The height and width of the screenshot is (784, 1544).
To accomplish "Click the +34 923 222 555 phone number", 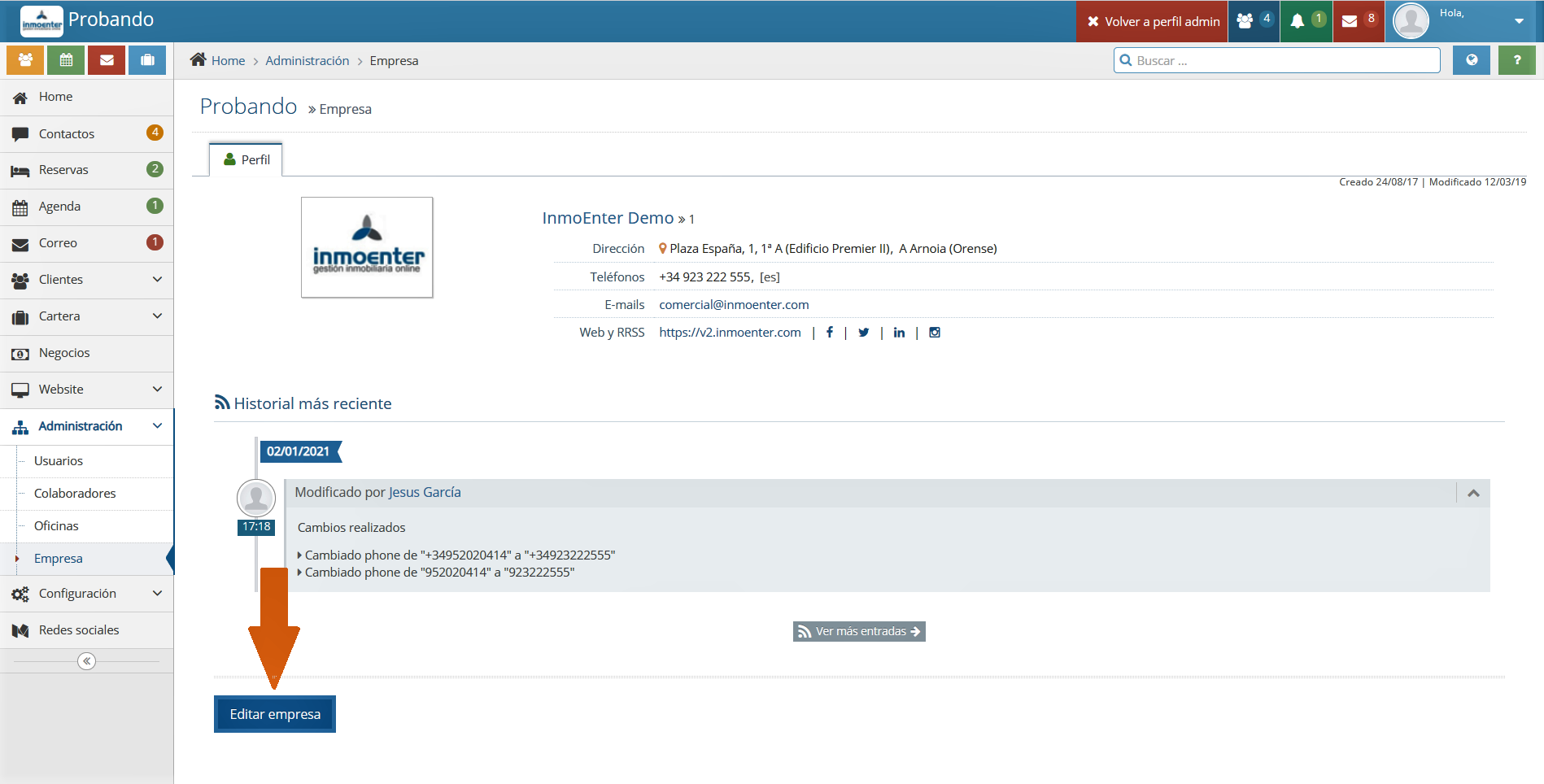I will [x=705, y=277].
